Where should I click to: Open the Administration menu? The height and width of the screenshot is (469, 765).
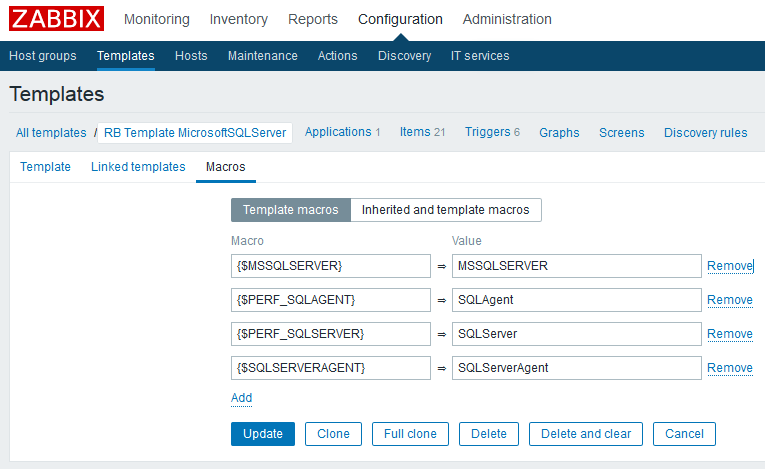pos(507,19)
